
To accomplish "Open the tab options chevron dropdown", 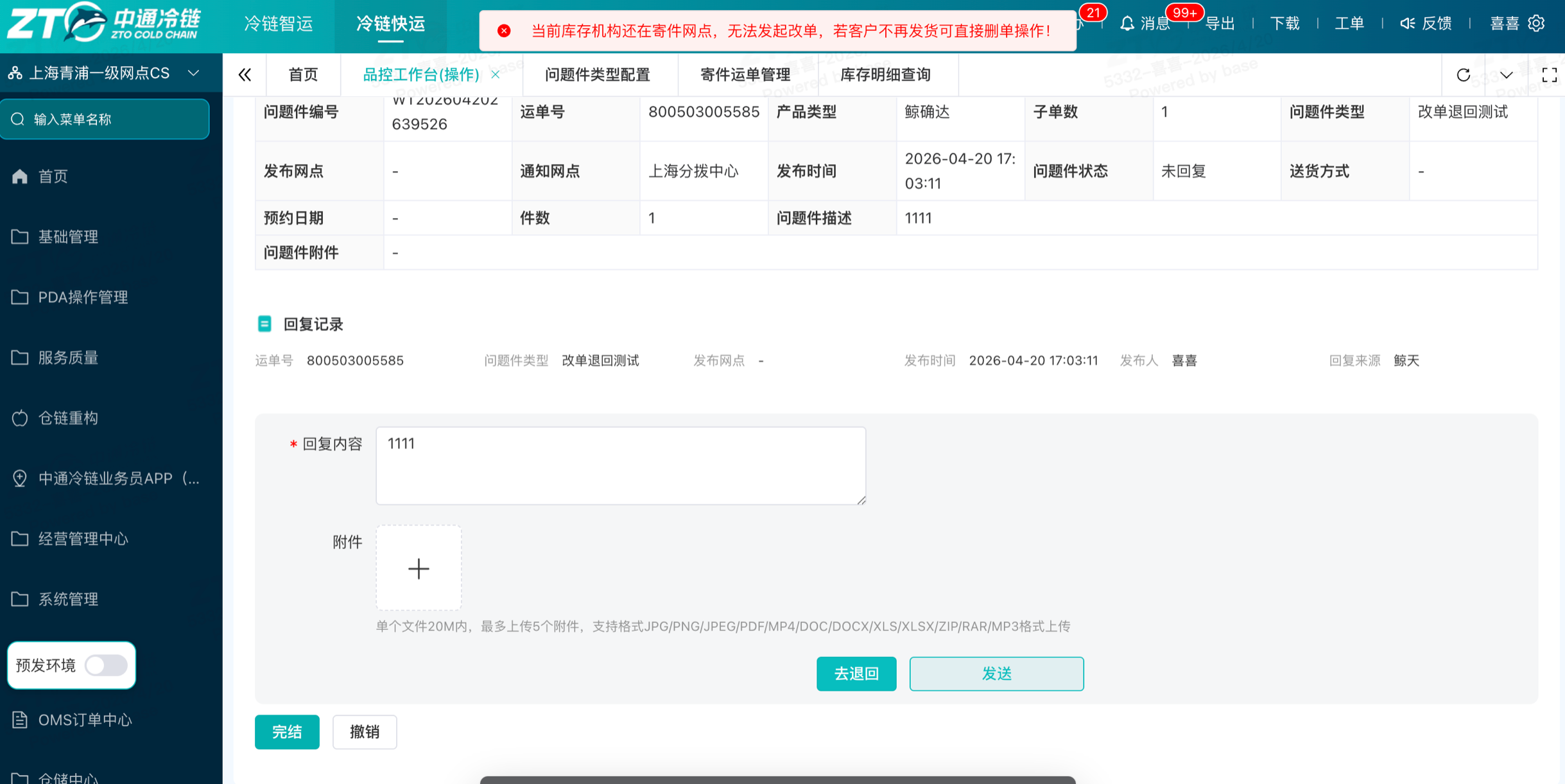I will 1506,75.
